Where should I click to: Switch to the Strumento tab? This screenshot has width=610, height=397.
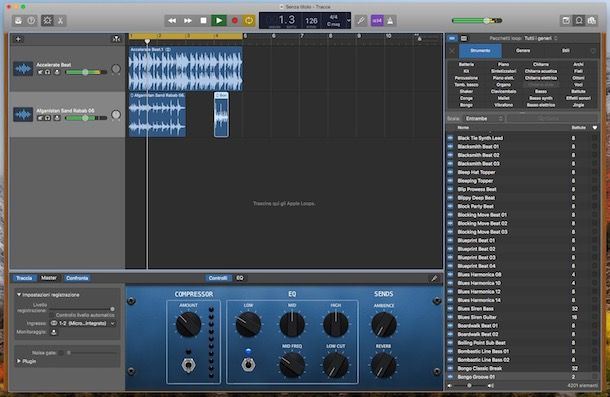pyautogui.click(x=480, y=51)
